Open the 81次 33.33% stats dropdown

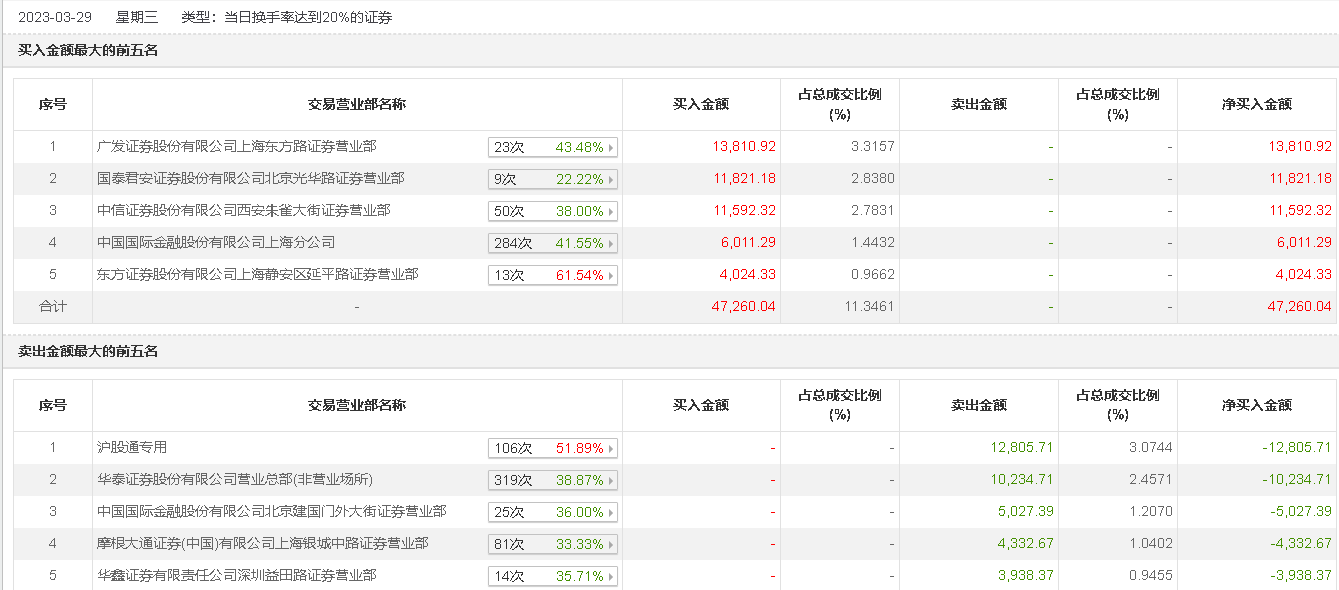pyautogui.click(x=553, y=544)
